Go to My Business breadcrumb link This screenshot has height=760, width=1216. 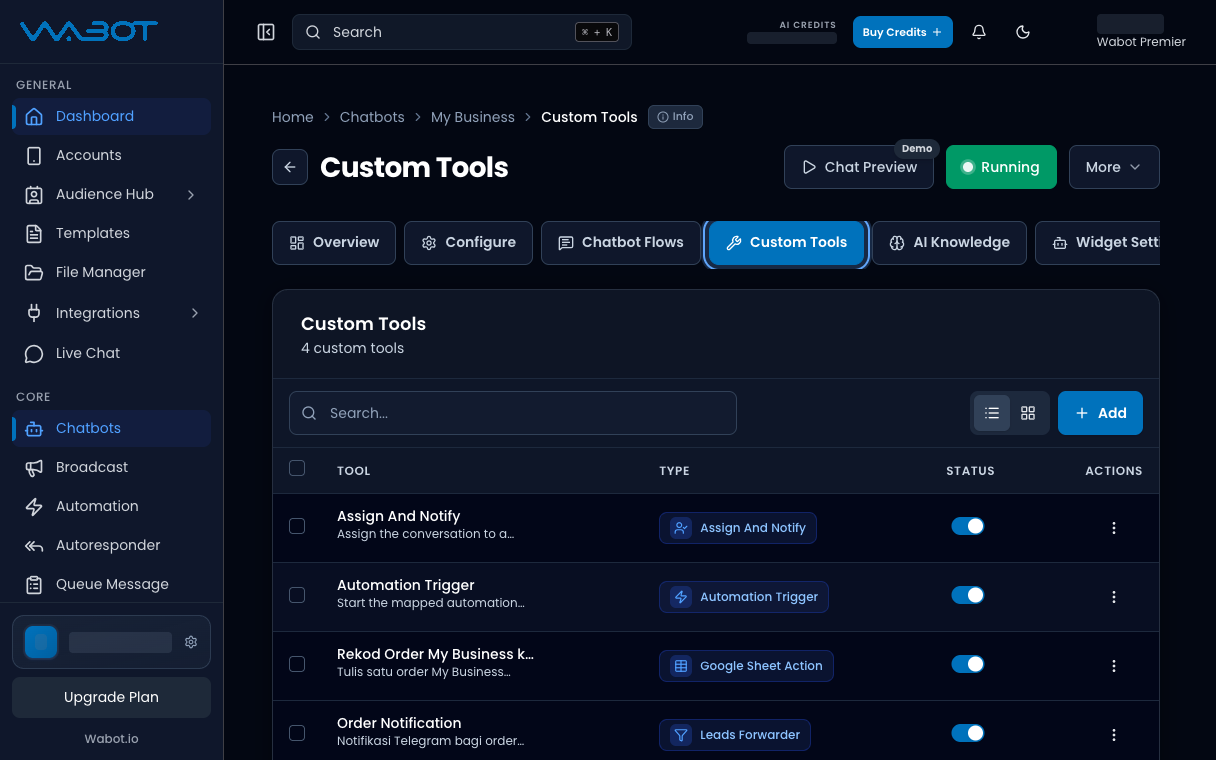click(473, 117)
